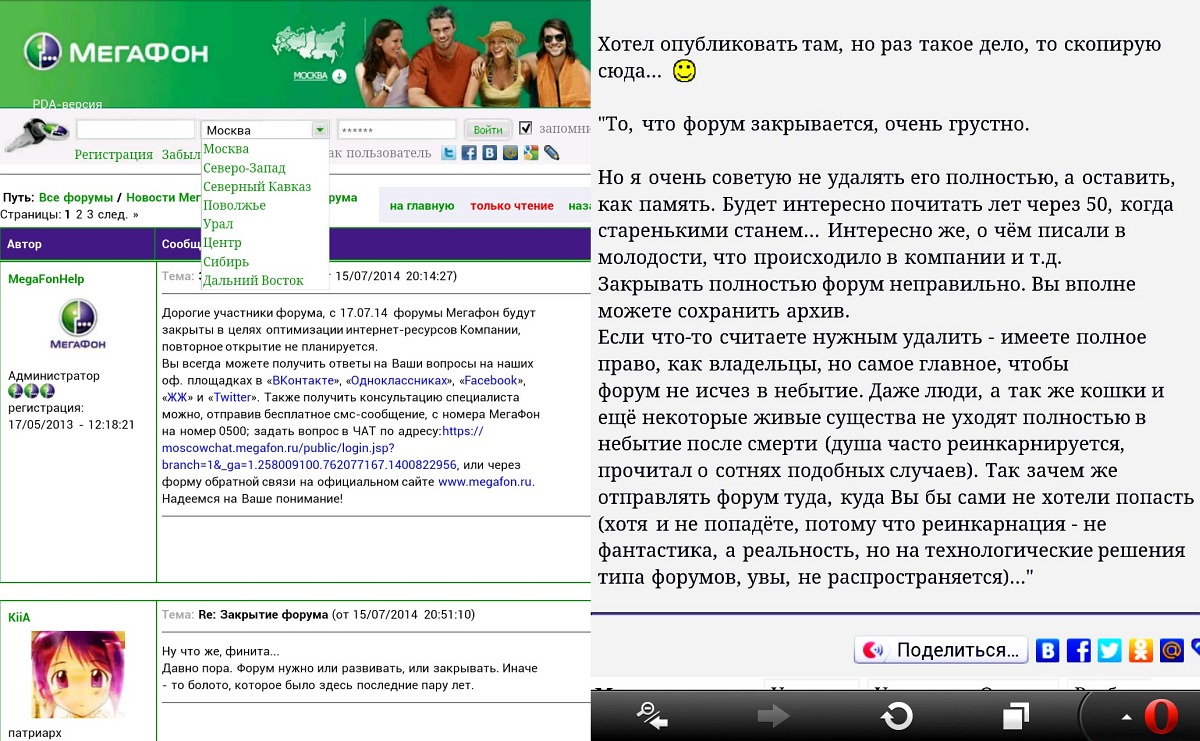Screen dimensions: 1200x741
Task: Focus the password input field
Action: pos(397,130)
